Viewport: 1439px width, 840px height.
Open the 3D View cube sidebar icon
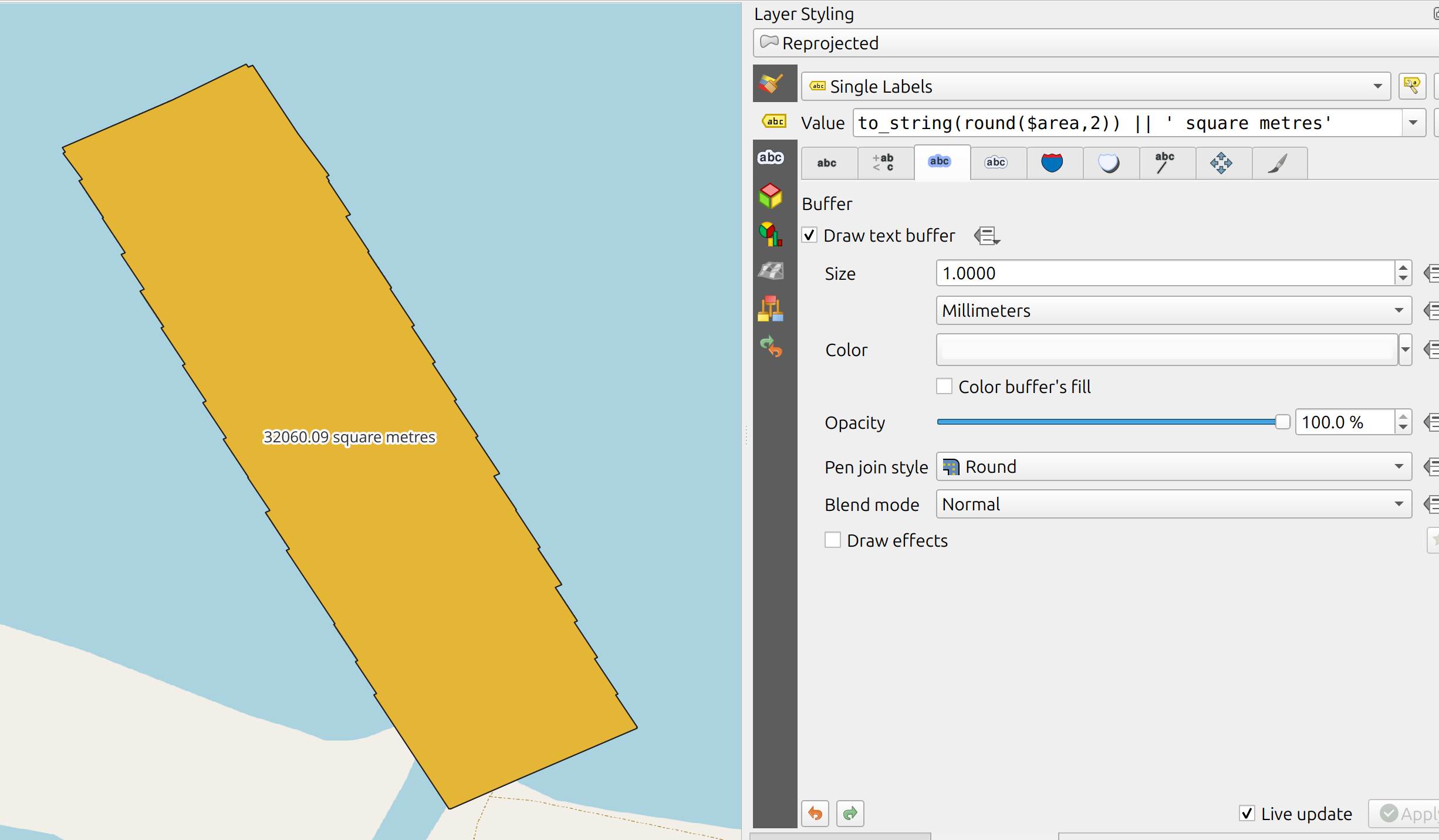point(771,196)
